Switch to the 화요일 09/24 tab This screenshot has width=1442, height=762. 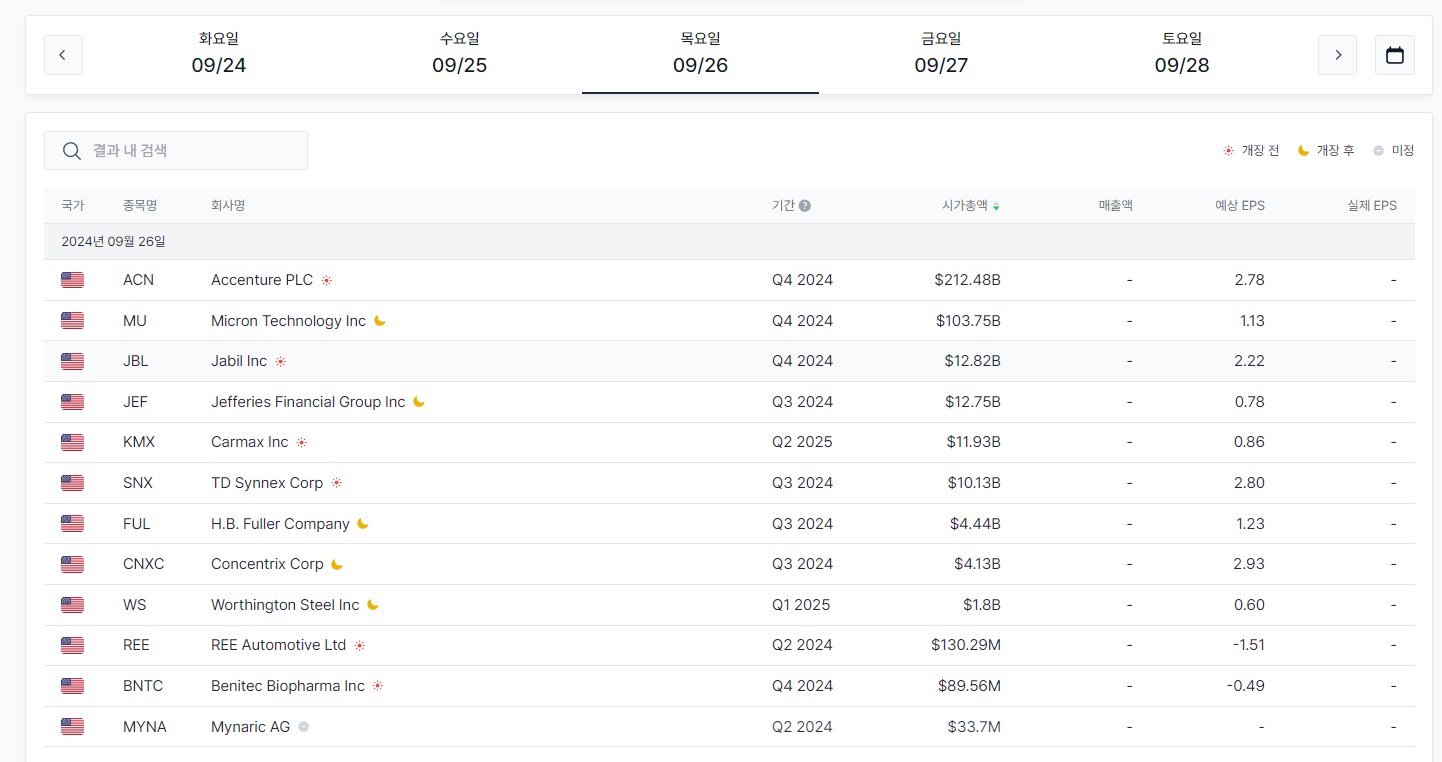[x=219, y=54]
